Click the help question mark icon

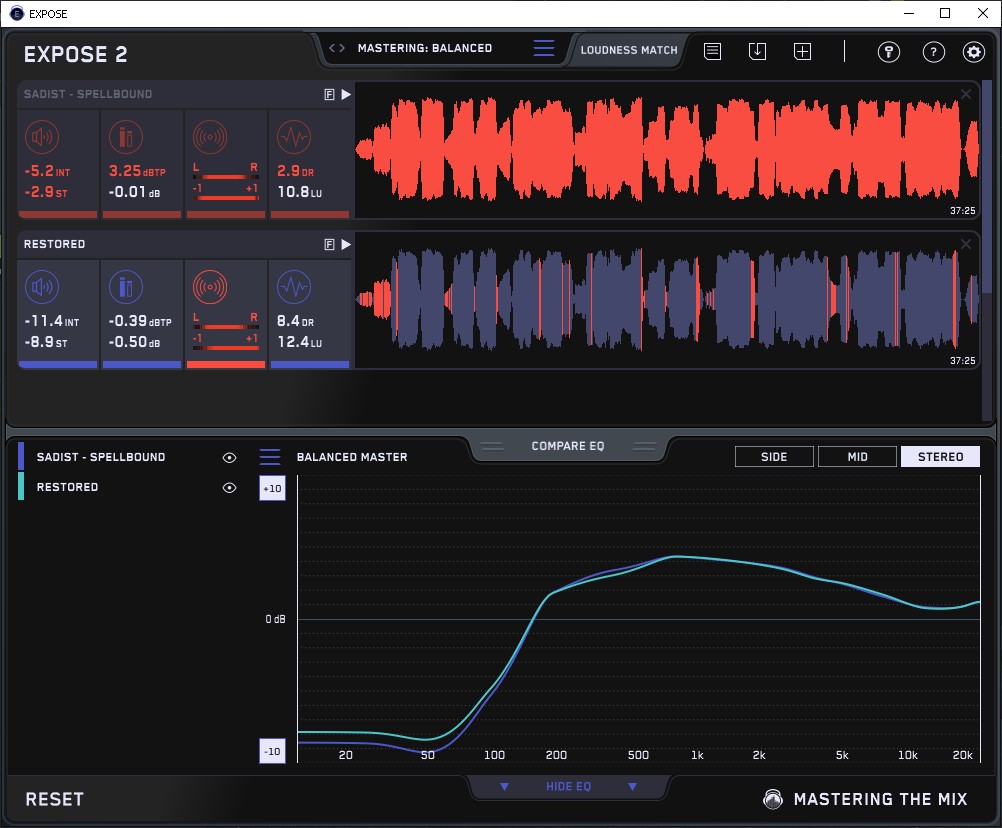933,52
